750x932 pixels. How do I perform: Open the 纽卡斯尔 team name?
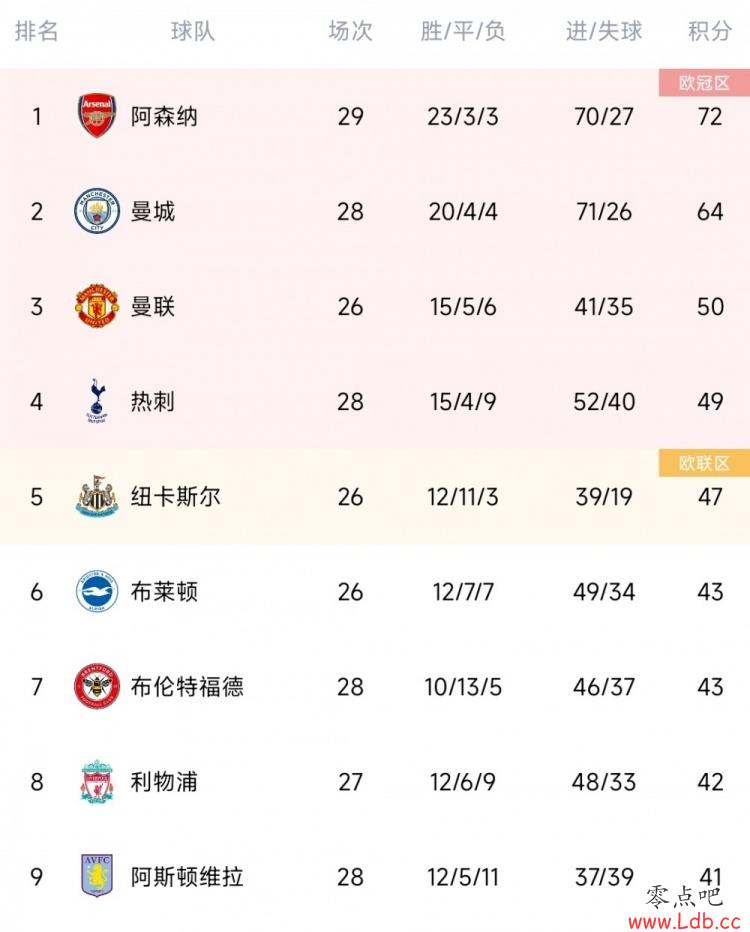click(175, 496)
